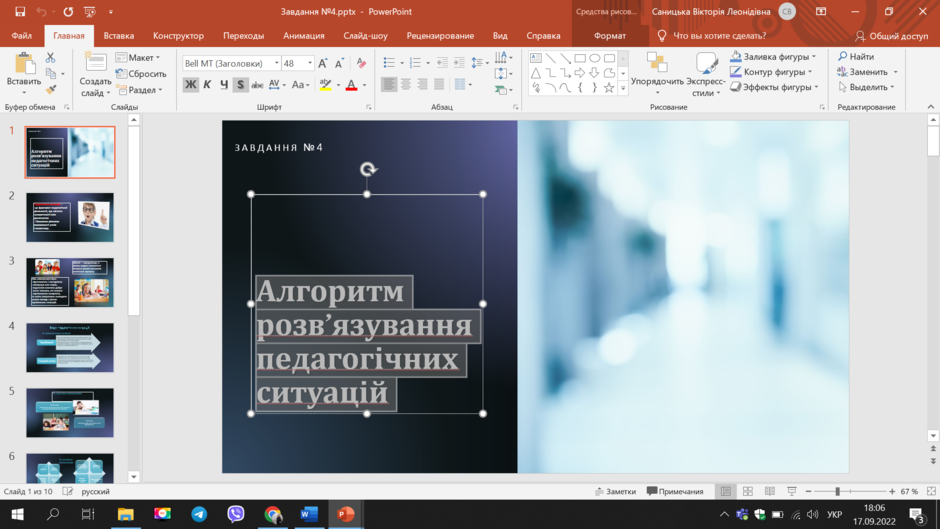The image size is (940, 529).
Task: Select the oval shape in shapes gallery
Action: coord(595,58)
